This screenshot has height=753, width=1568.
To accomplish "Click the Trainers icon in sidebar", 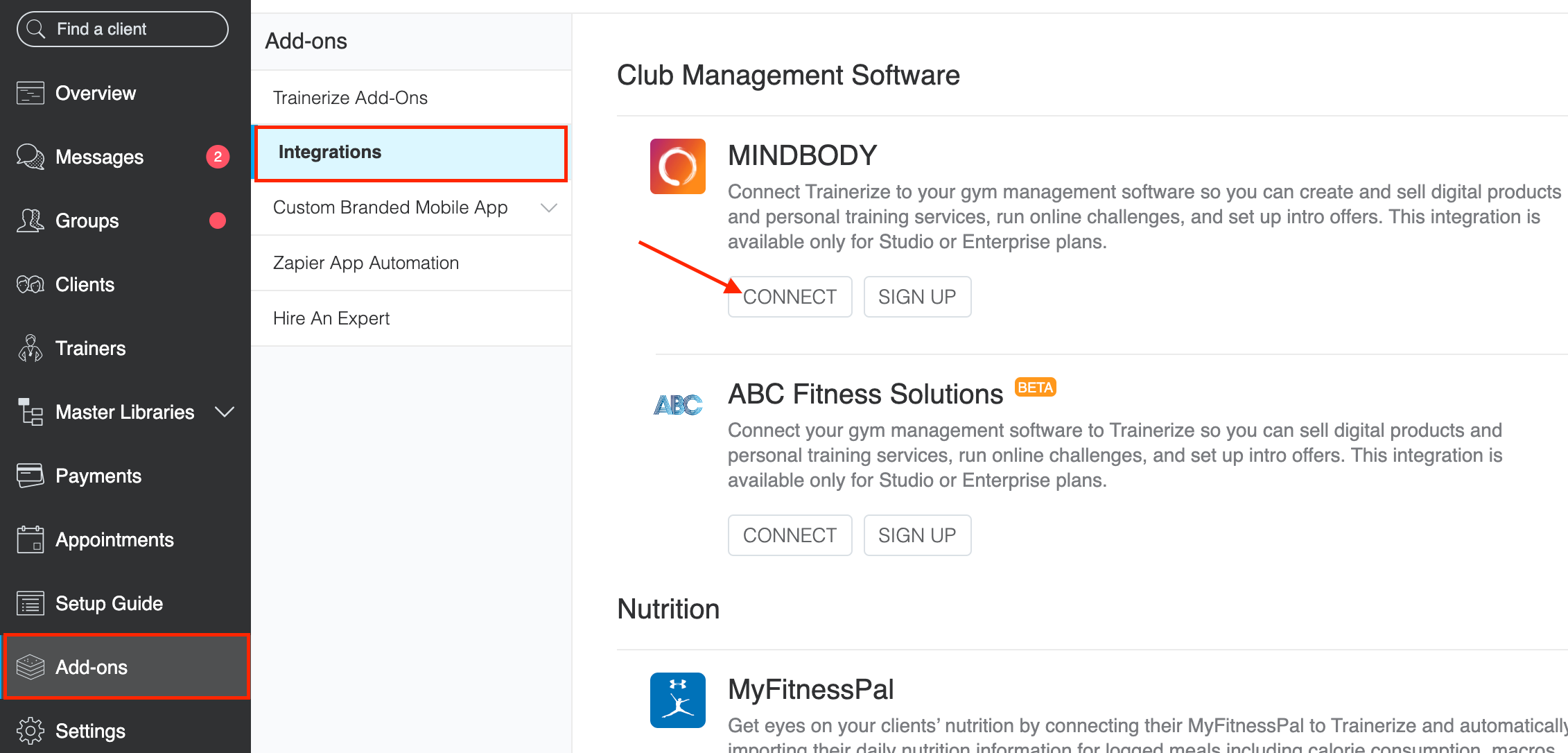I will tap(27, 348).
